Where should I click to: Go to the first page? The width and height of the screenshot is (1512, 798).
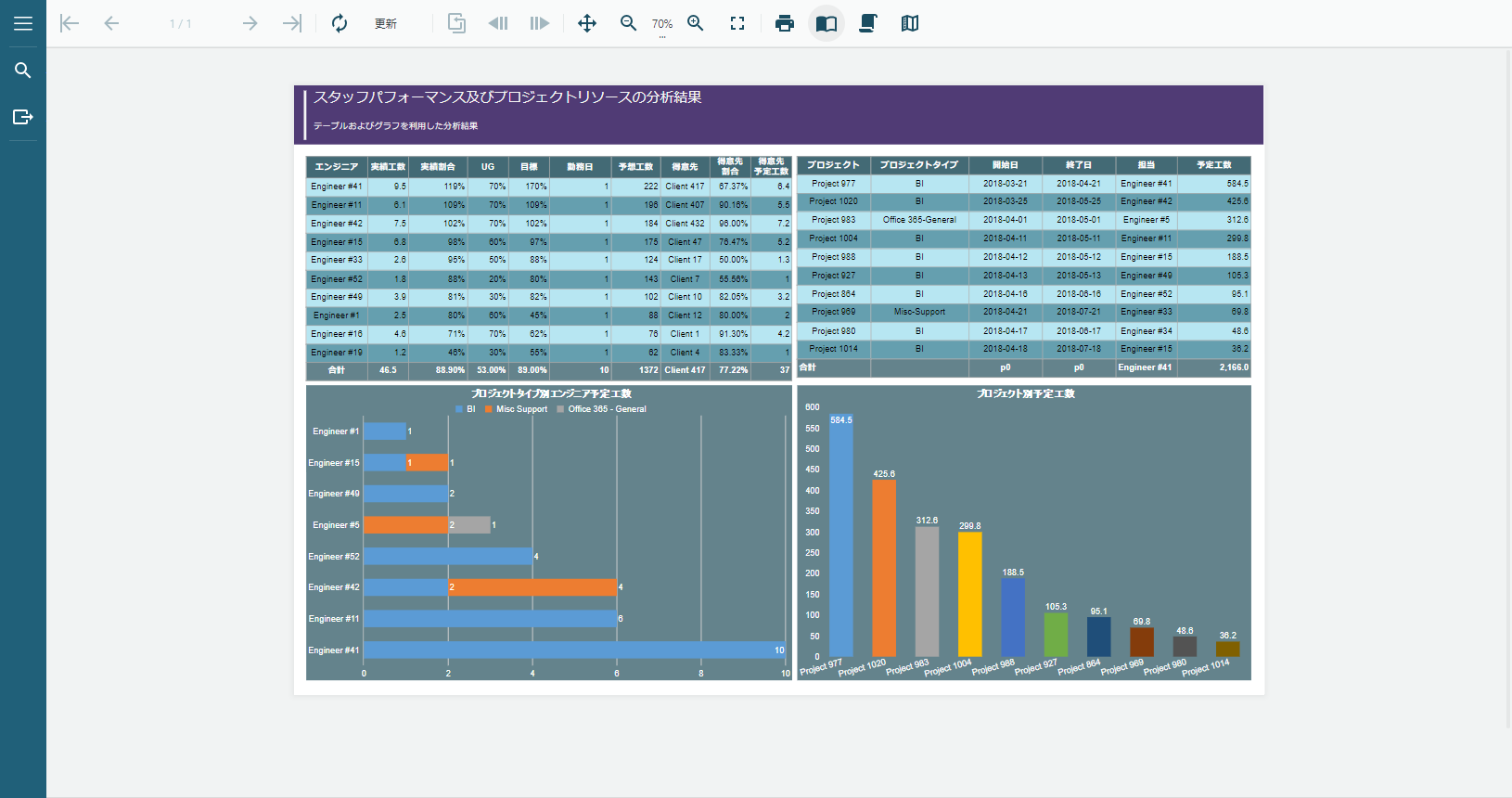(70, 23)
